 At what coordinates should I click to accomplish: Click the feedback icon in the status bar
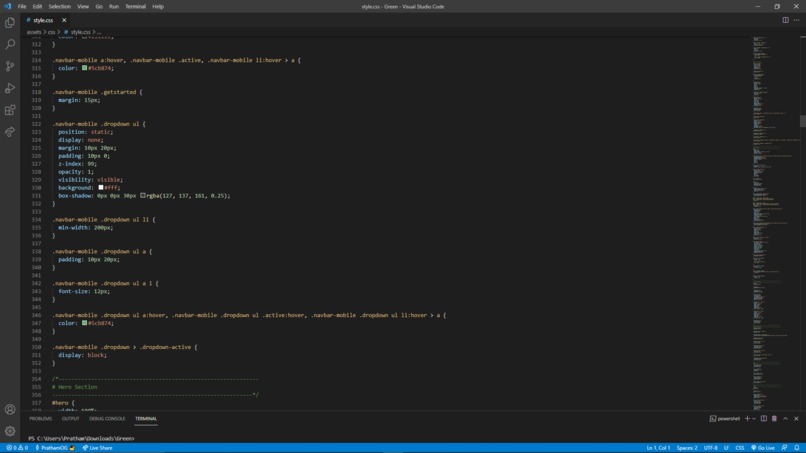(x=784, y=448)
